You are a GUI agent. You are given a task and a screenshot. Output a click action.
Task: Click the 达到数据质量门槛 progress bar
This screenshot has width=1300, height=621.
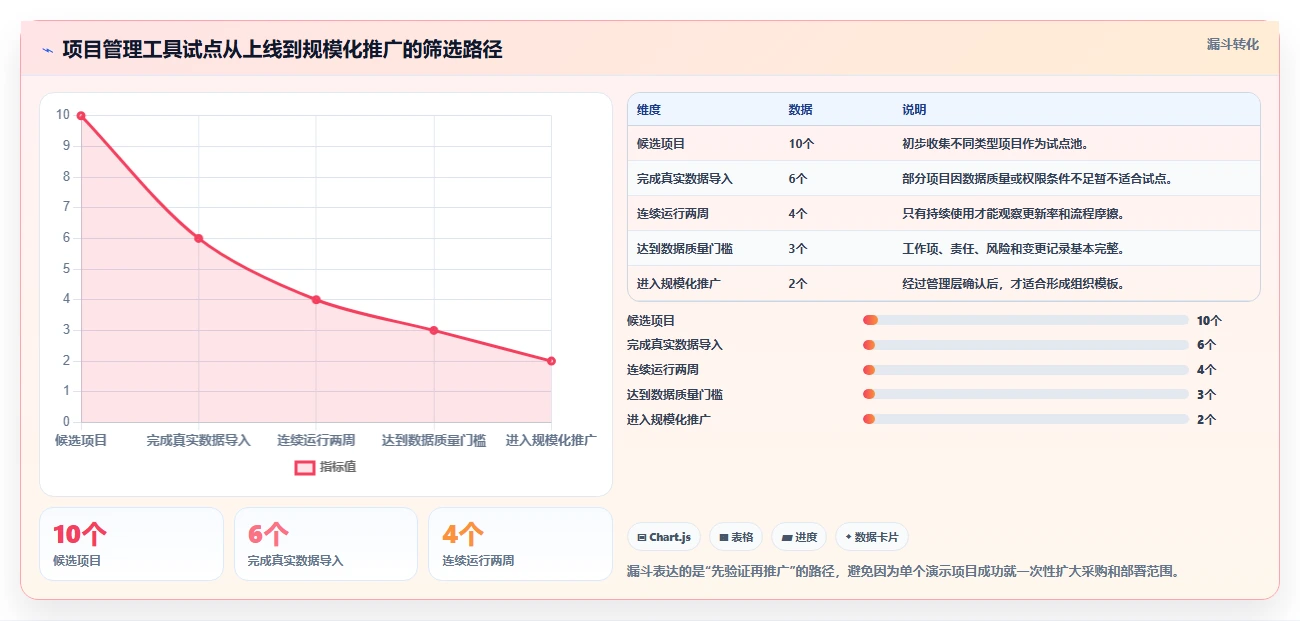(x=1025, y=395)
